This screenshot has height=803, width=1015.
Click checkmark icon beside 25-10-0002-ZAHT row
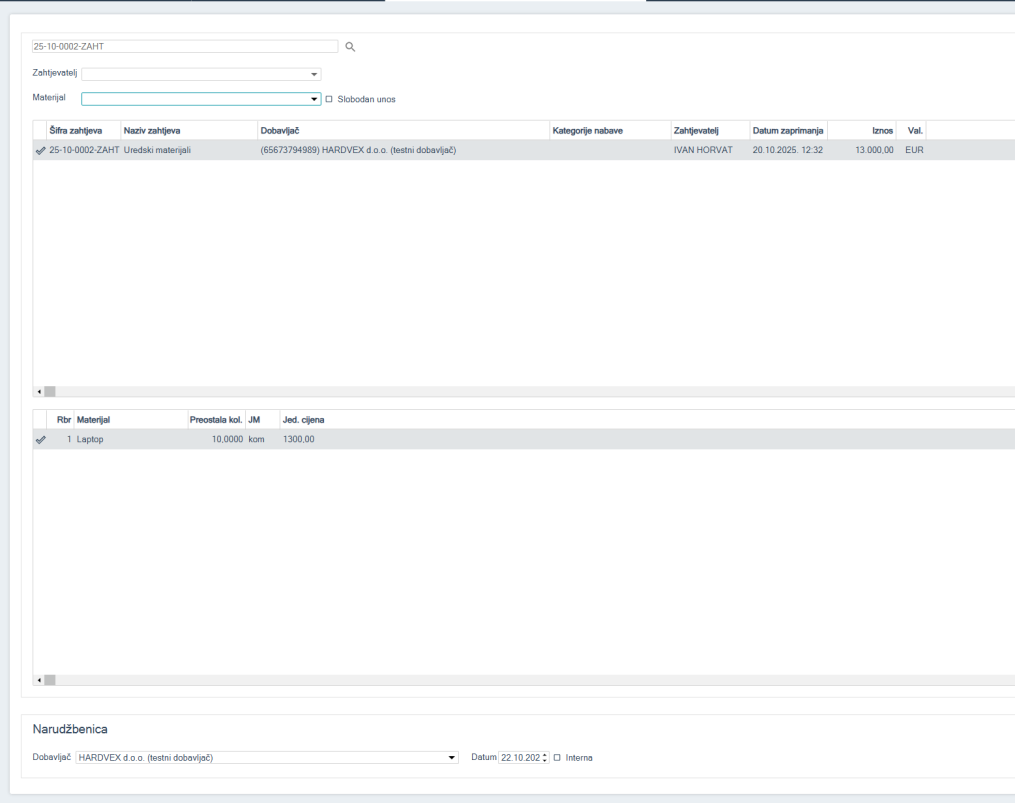[x=40, y=150]
